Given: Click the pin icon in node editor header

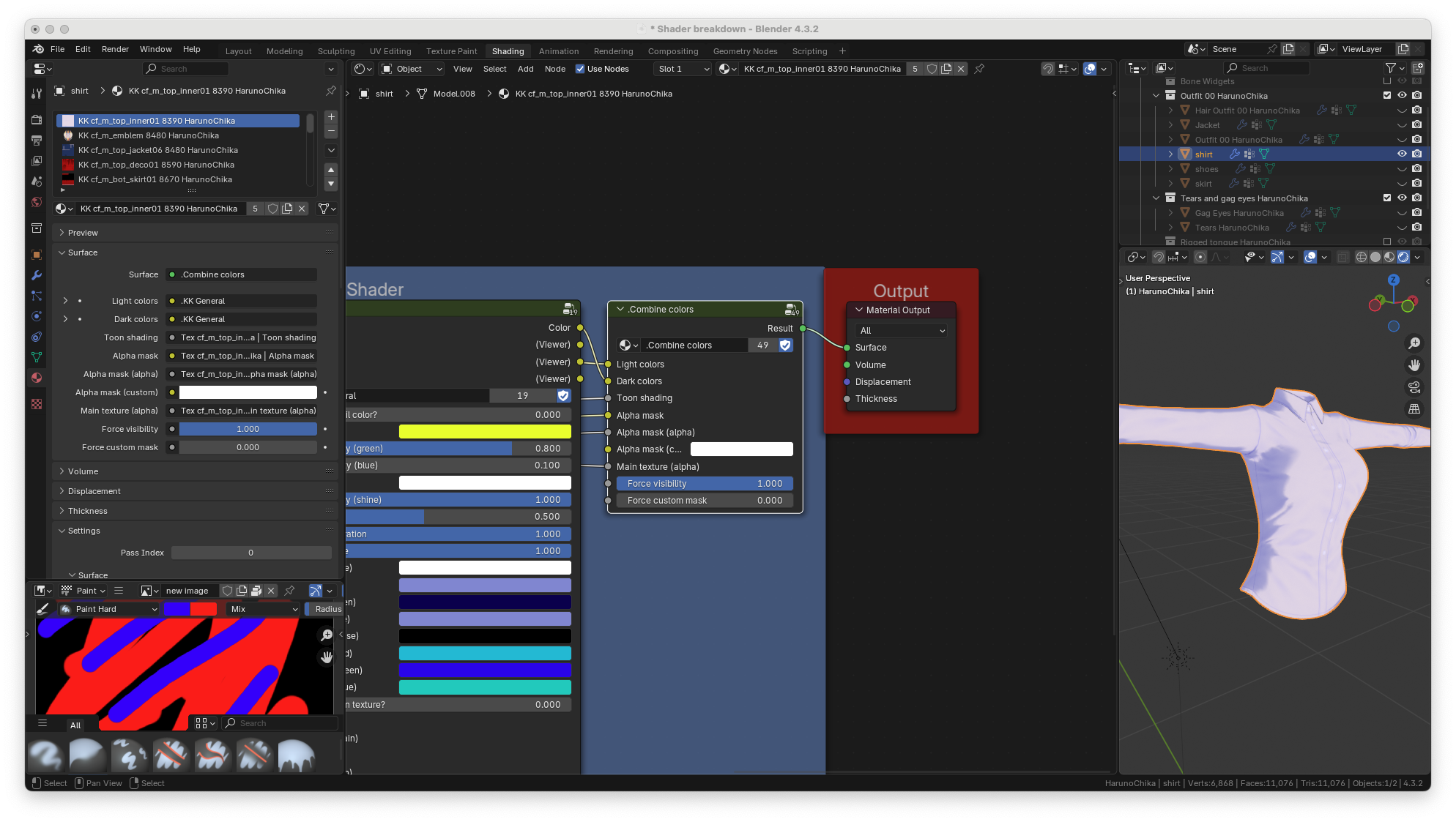Looking at the screenshot, I should pos(979,69).
